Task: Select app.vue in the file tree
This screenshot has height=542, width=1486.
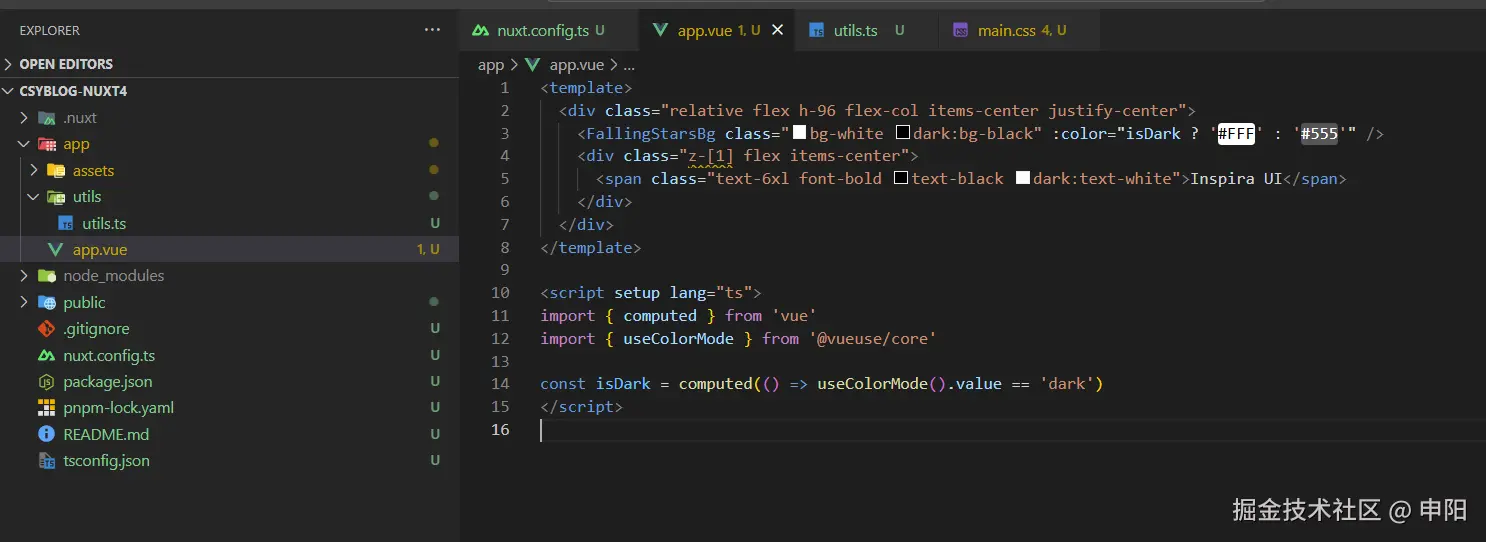Action: point(229,250)
